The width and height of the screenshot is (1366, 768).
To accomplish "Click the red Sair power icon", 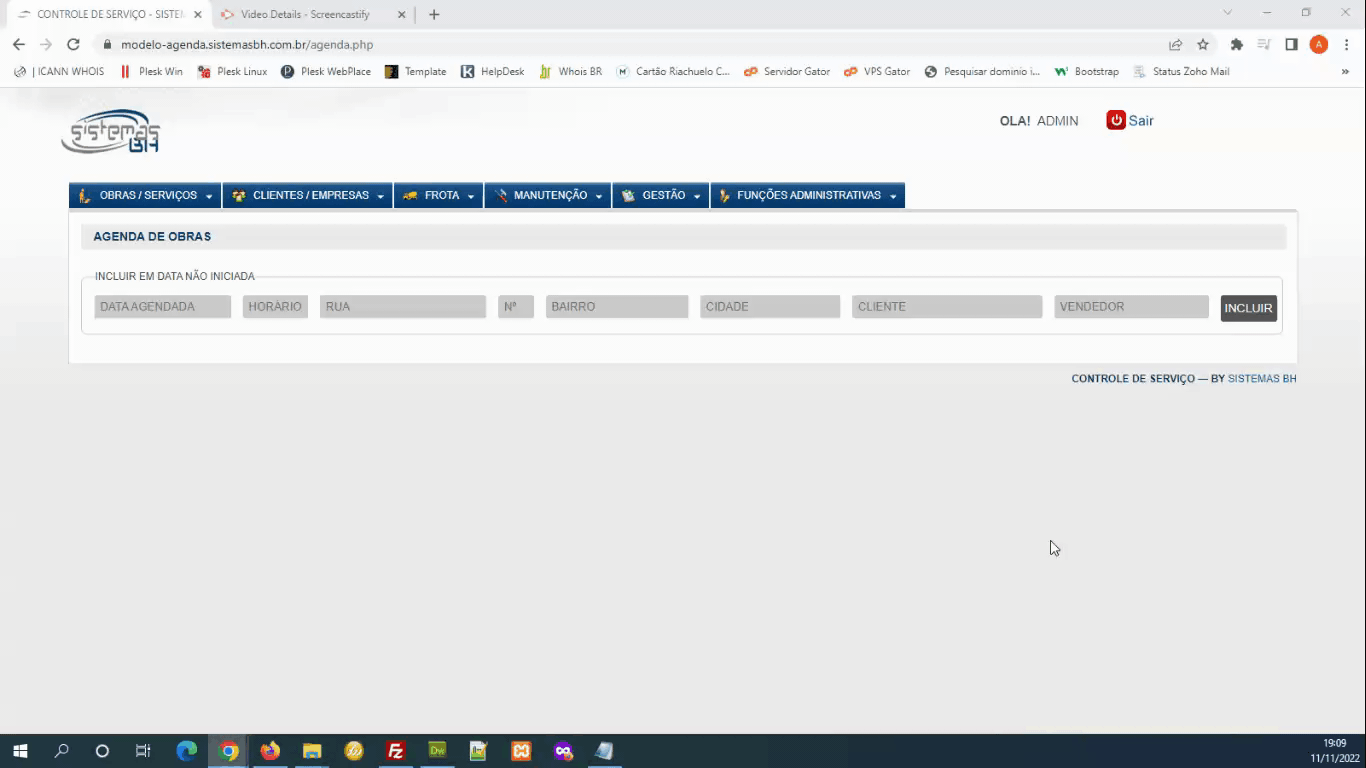I will pyautogui.click(x=1116, y=120).
